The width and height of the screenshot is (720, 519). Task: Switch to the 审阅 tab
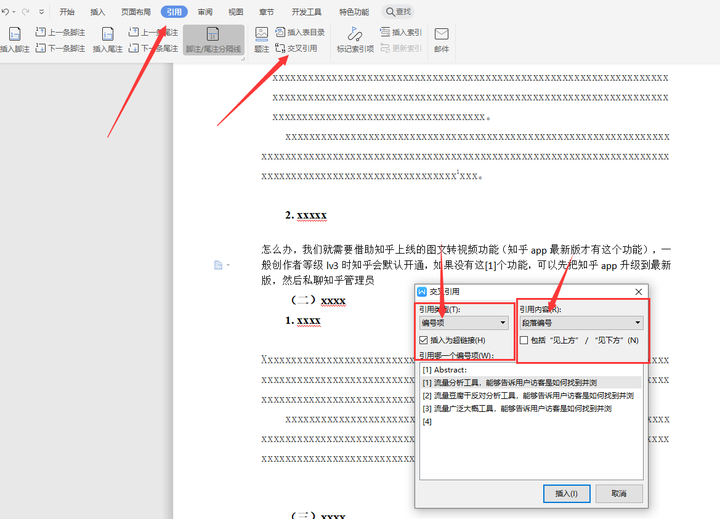click(x=205, y=12)
